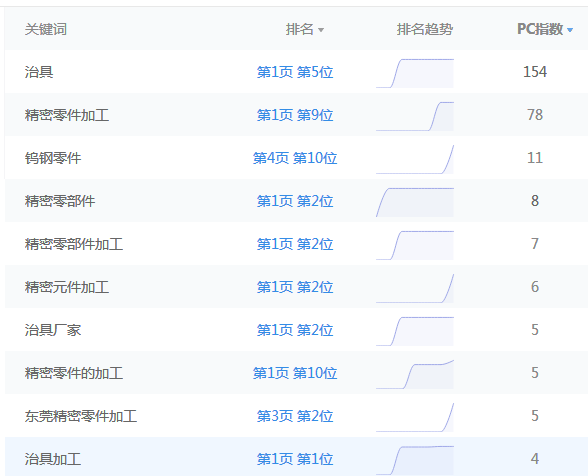
Task: Select keyword 精密零件加工
Action: click(x=67, y=115)
